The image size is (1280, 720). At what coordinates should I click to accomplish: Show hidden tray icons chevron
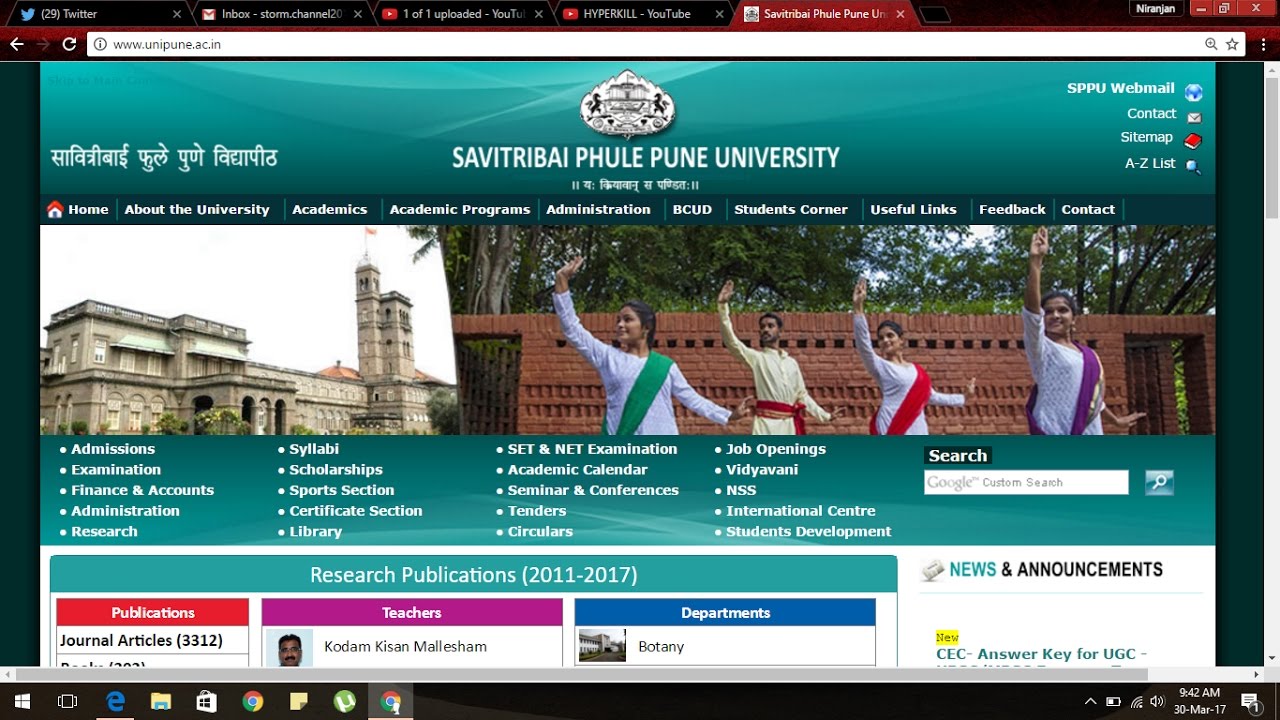(x=1089, y=702)
